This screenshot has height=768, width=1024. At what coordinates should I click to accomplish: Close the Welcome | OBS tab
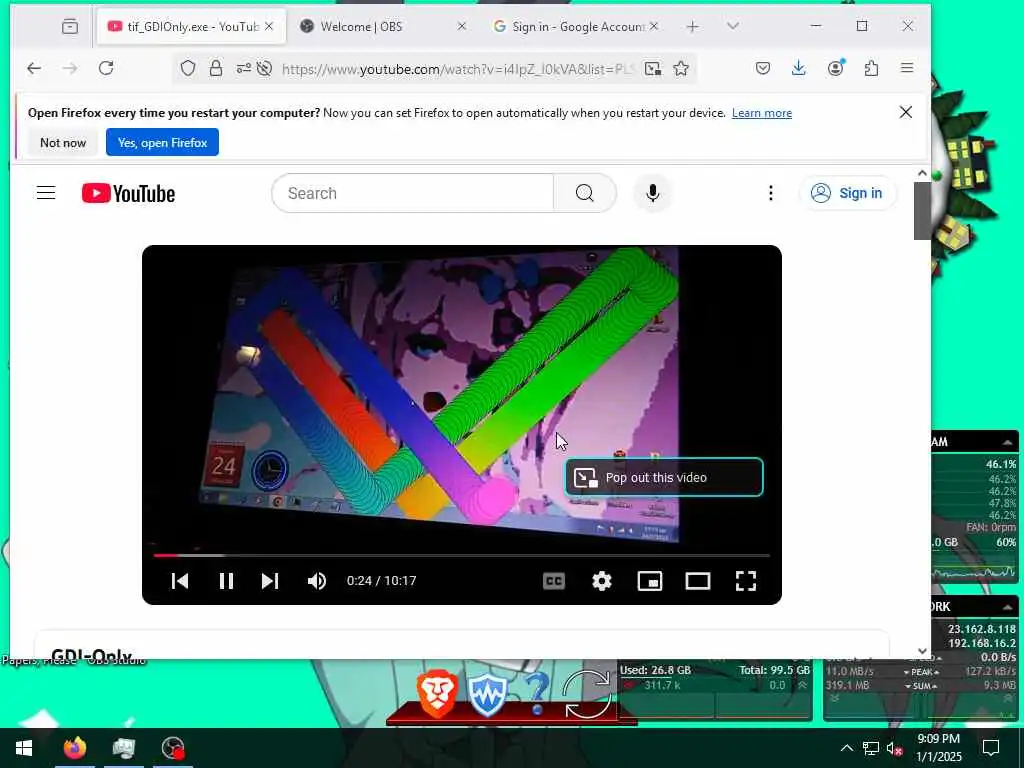pyautogui.click(x=462, y=26)
